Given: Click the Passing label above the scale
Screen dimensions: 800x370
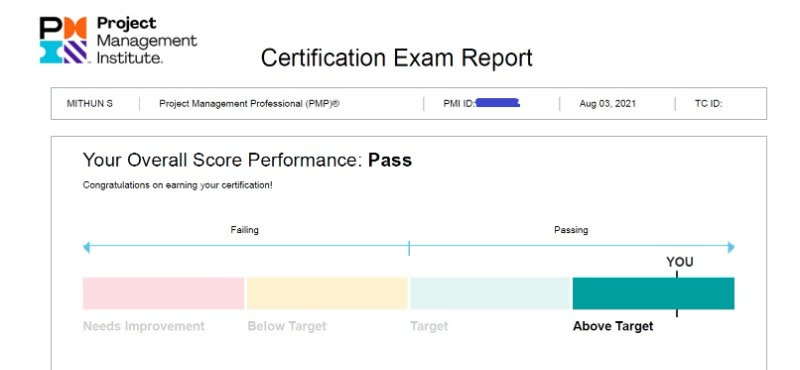Looking at the screenshot, I should click(x=571, y=230).
